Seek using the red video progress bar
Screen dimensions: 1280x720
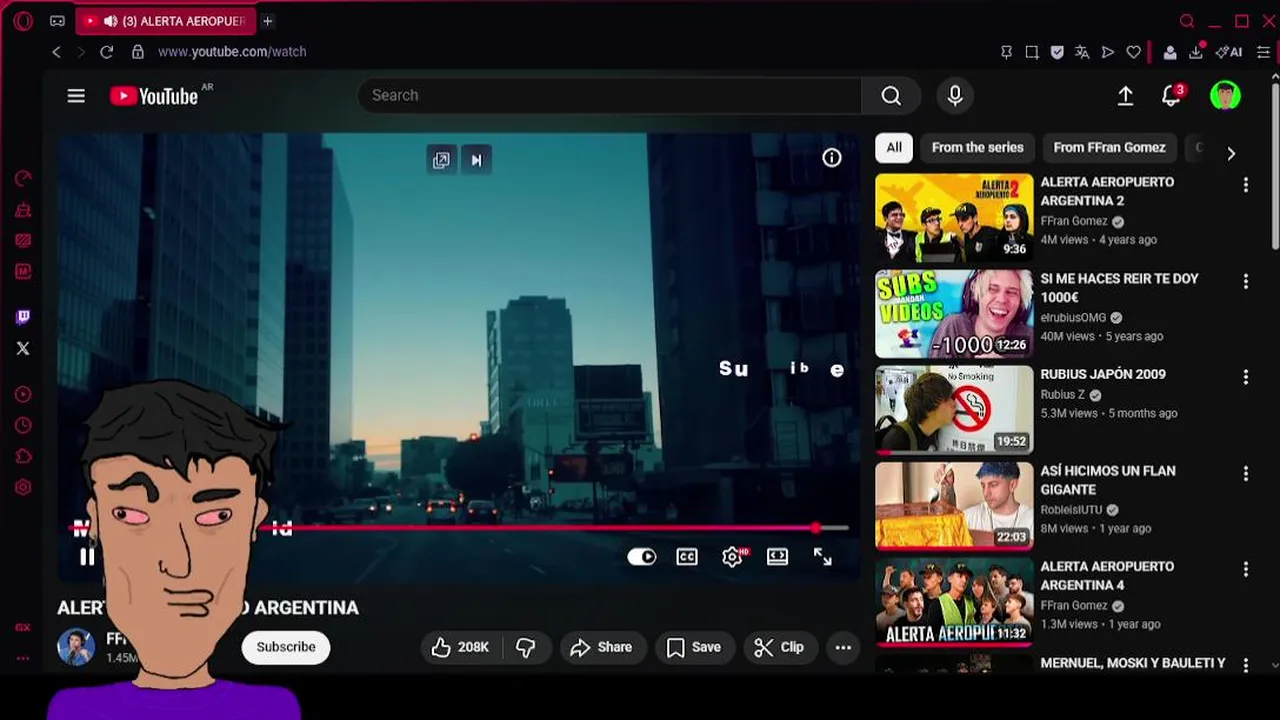point(459,527)
